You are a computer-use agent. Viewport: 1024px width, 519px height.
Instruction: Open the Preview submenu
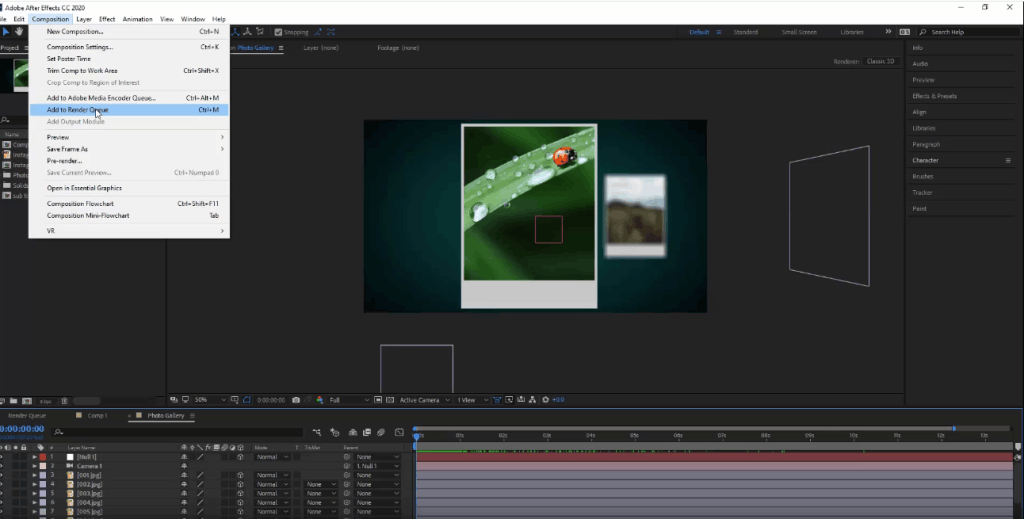coord(129,137)
